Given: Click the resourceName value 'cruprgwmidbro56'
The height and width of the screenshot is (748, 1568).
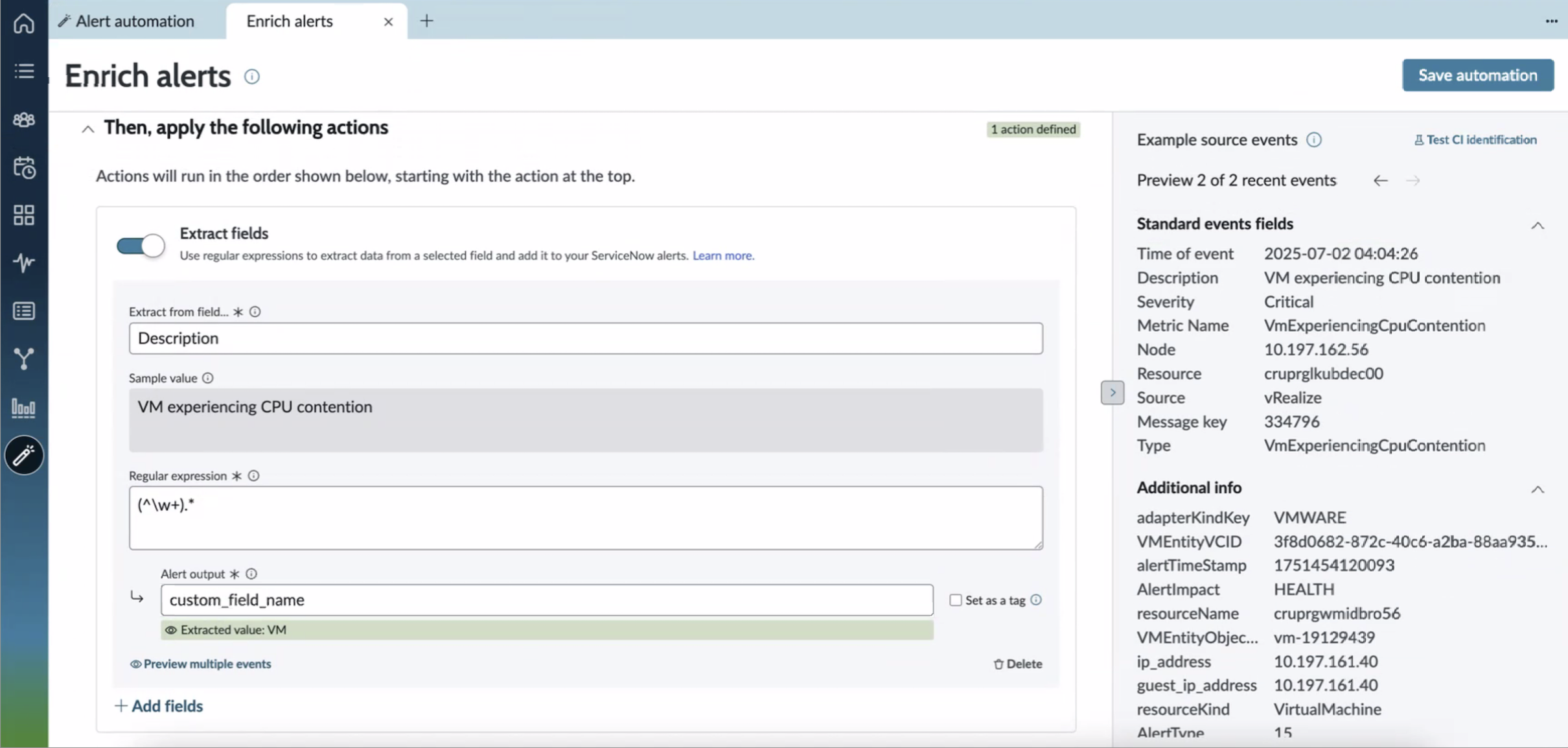Looking at the screenshot, I should pyautogui.click(x=1337, y=614).
